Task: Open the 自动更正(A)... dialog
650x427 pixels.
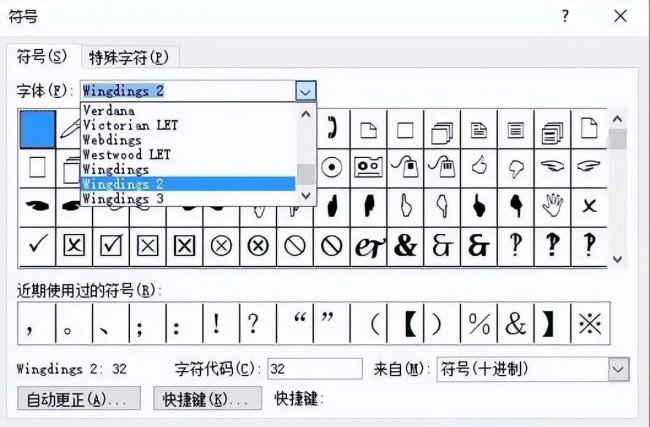Action: 79,399
